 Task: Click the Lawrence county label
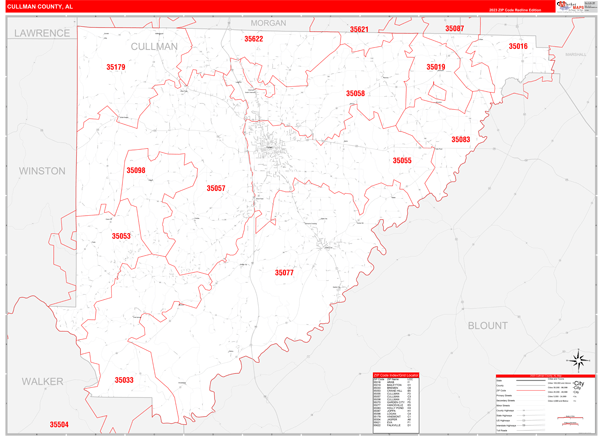(41, 33)
